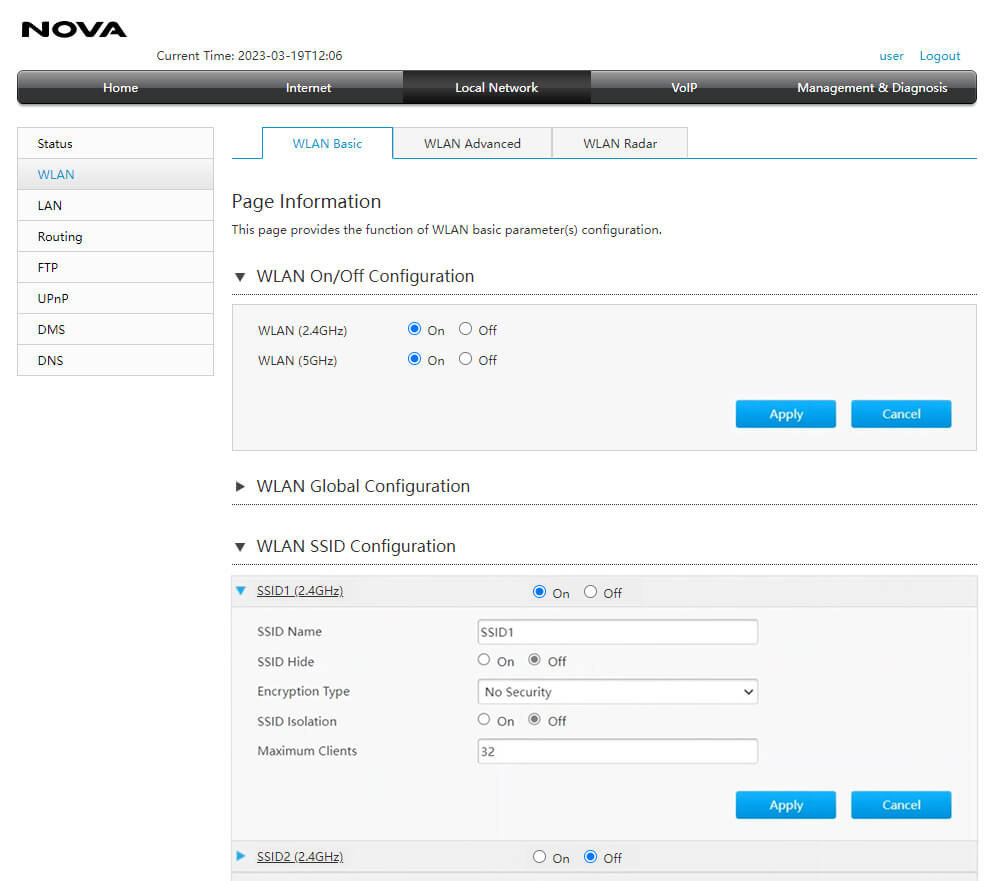Collapse the WLAN On/Off Configuration section
Screen dimensions: 986x881
[240, 277]
